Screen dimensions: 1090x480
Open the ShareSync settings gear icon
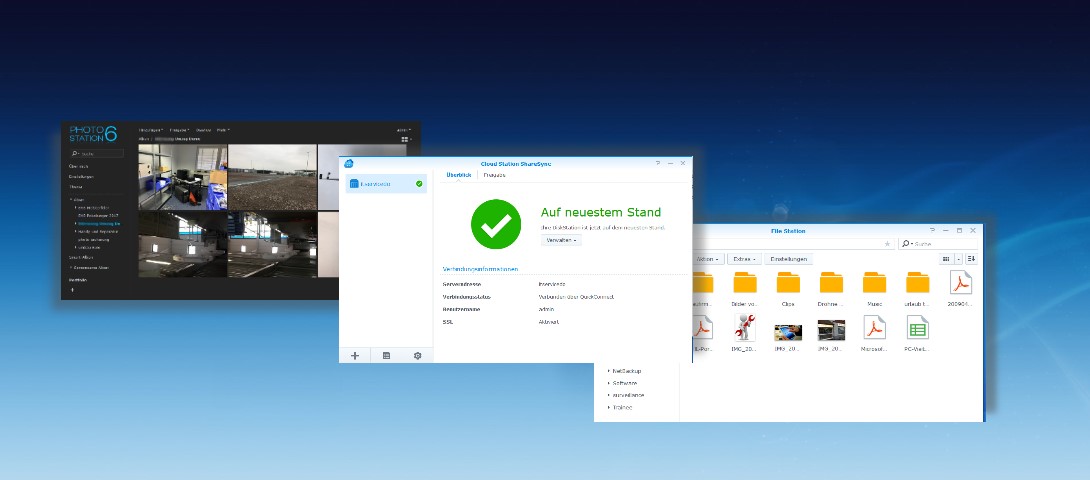coord(417,355)
